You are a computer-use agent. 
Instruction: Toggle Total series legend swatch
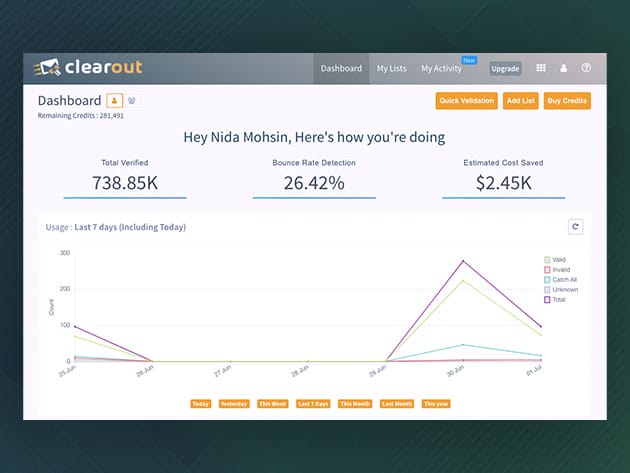click(547, 300)
